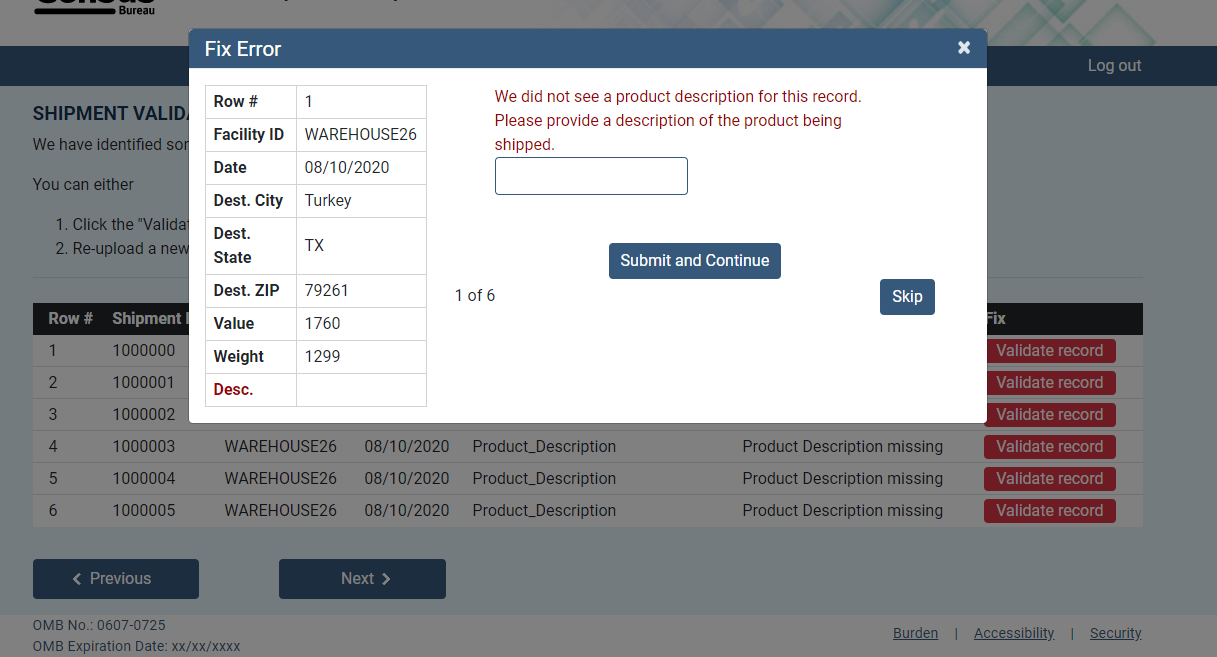Validate record for row 2
1217x657 pixels.
click(x=1049, y=383)
